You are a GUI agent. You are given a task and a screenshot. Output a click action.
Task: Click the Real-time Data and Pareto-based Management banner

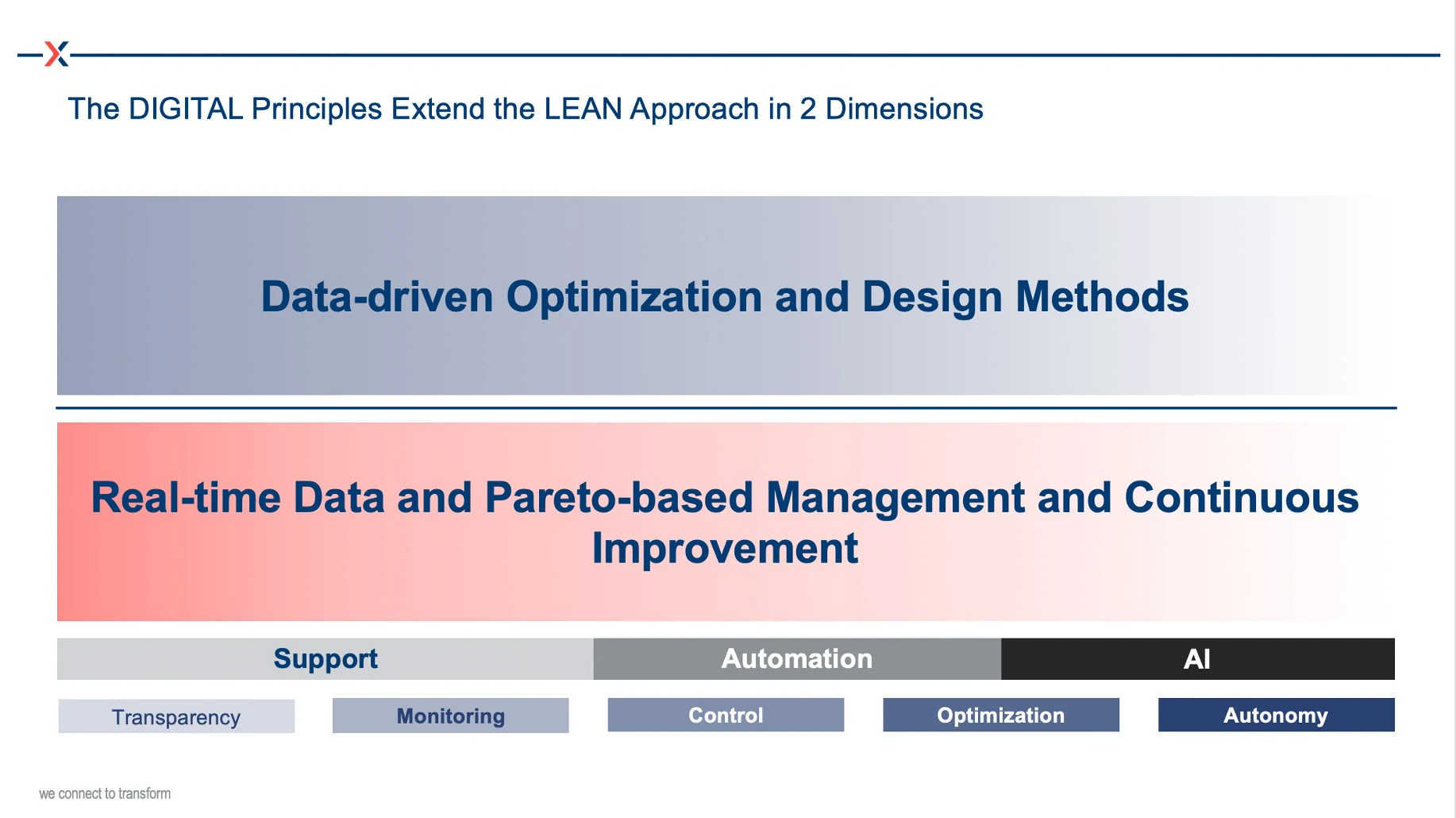pos(726,522)
